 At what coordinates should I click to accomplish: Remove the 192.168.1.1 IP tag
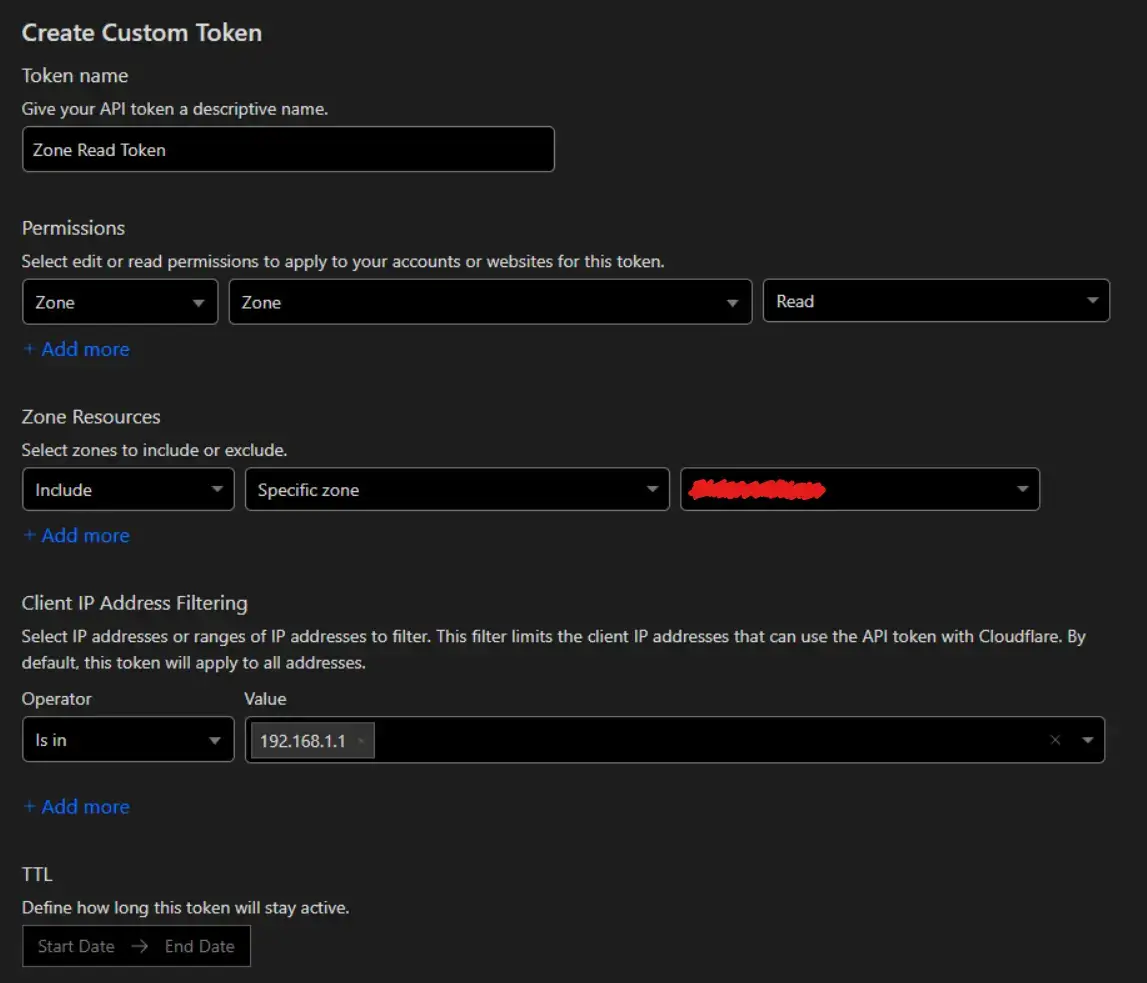361,741
